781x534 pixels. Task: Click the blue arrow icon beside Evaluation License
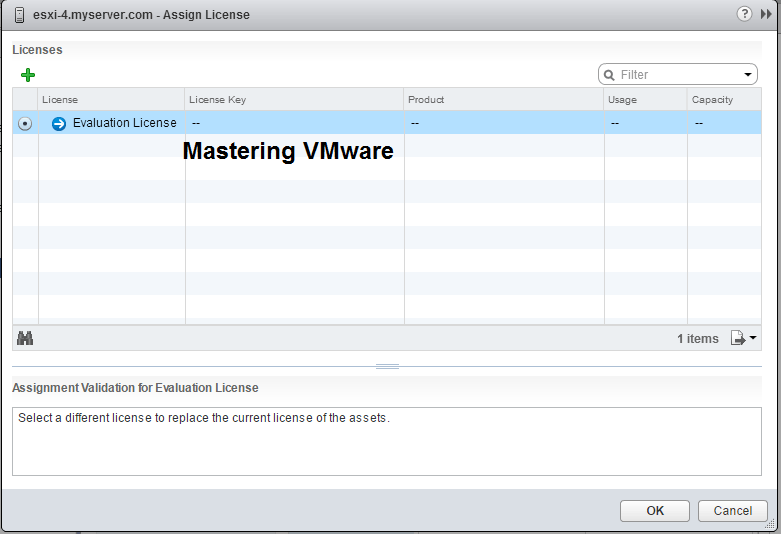[x=59, y=124]
